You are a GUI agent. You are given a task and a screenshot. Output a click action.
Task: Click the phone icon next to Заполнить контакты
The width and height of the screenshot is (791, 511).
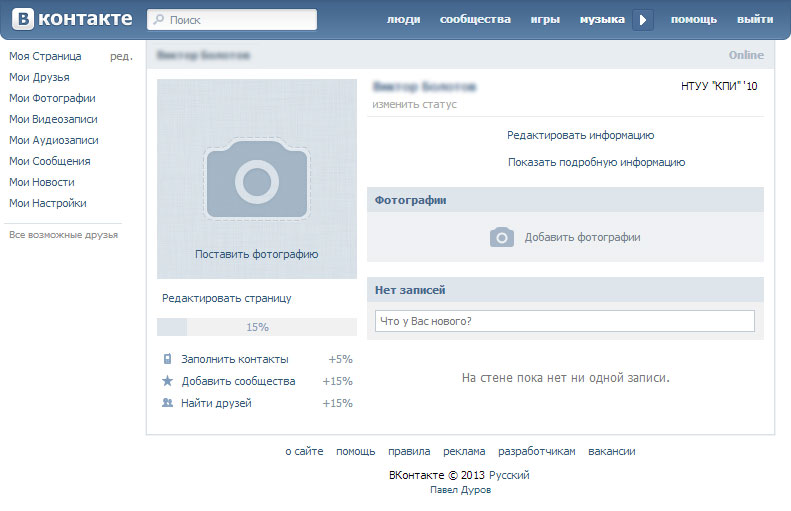(167, 359)
